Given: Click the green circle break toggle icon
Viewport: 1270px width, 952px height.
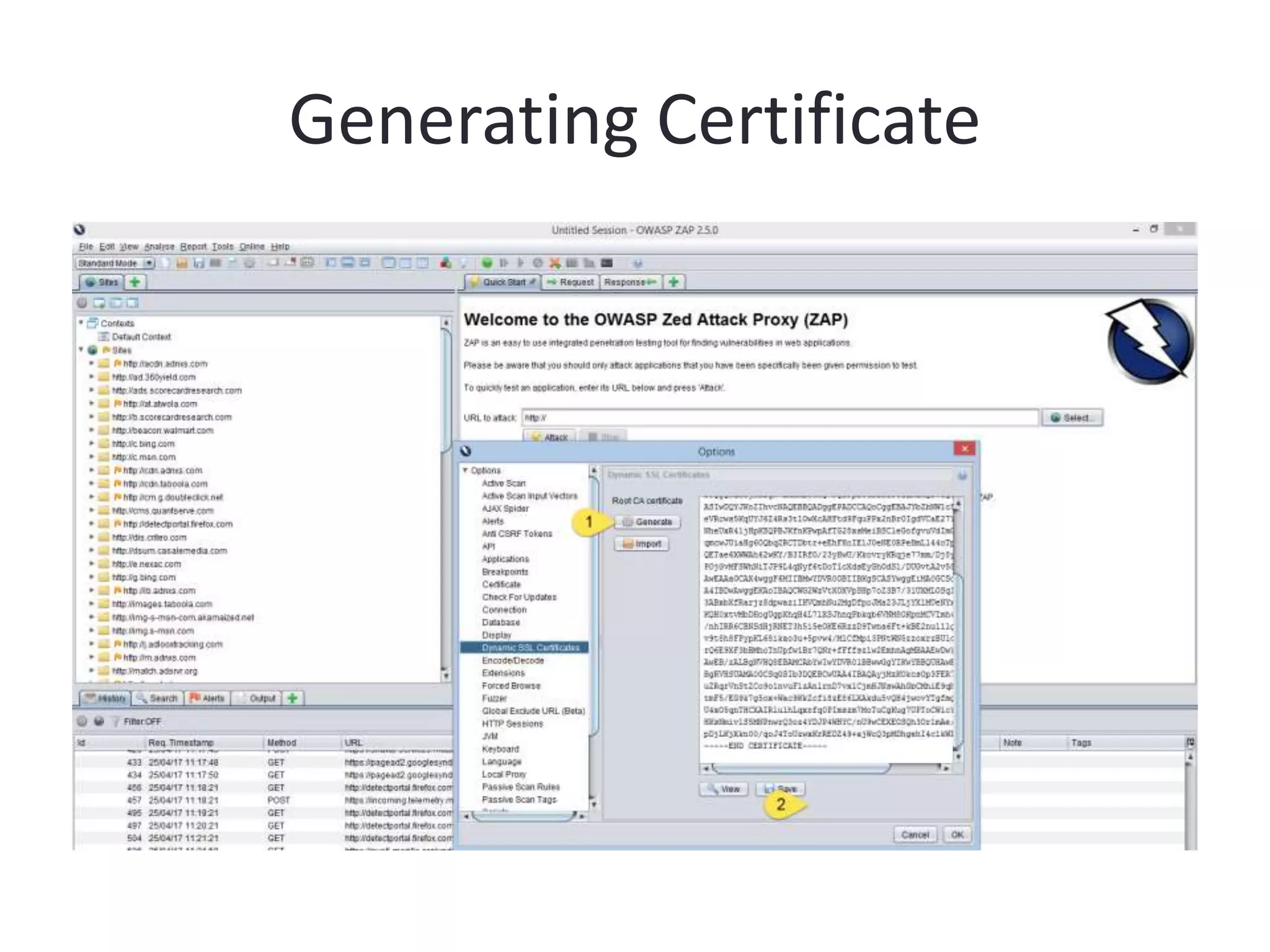Looking at the screenshot, I should pos(487,263).
